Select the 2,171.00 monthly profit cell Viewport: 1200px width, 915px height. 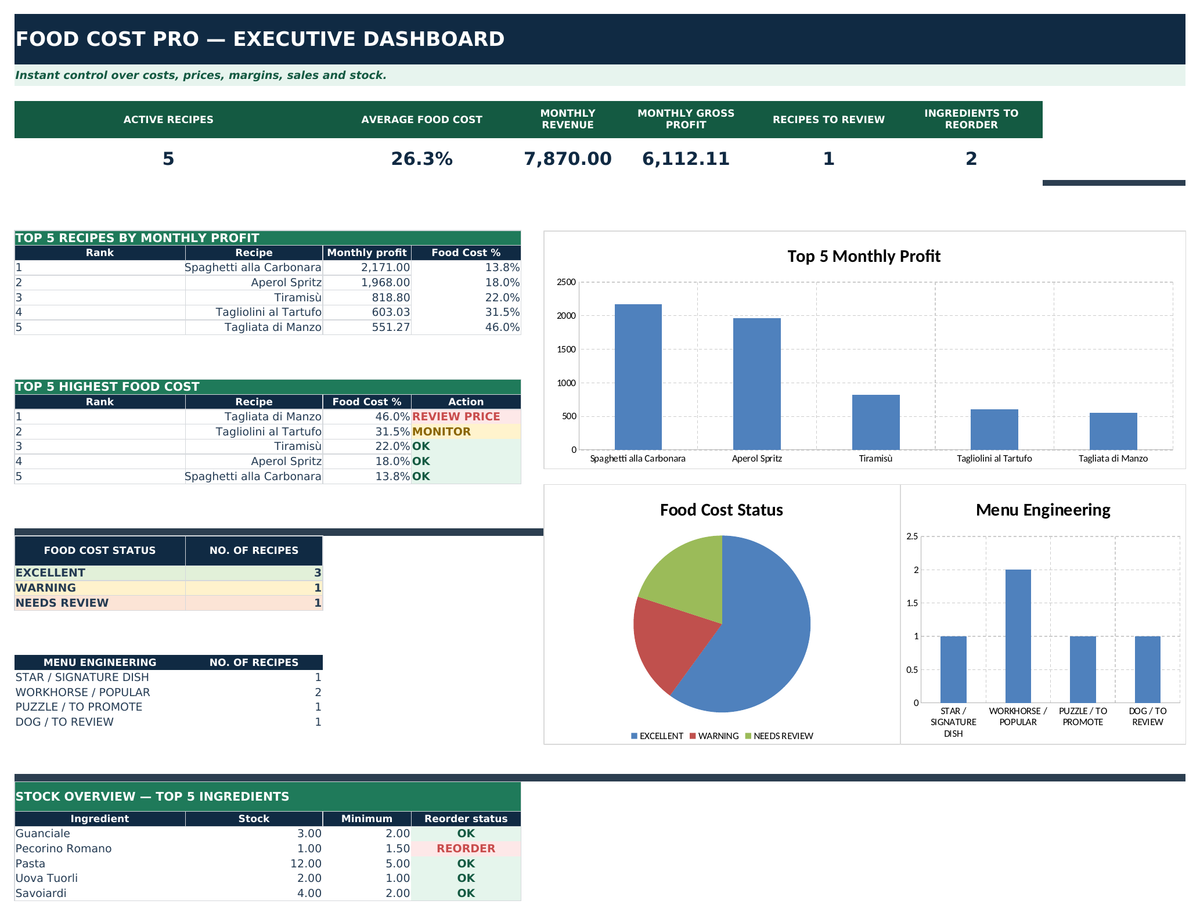click(x=367, y=267)
